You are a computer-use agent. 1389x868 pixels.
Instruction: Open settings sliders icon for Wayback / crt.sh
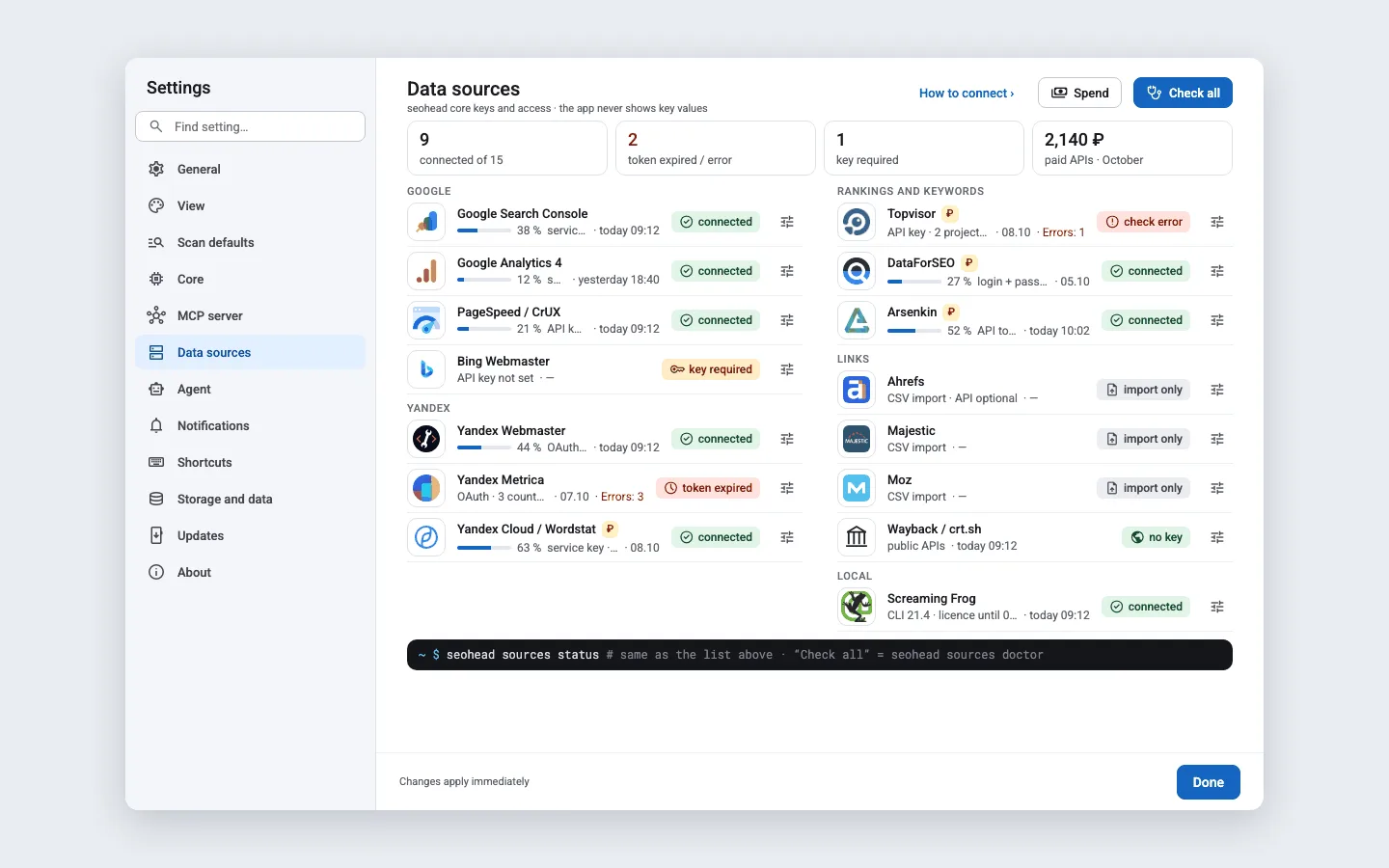(x=1217, y=537)
